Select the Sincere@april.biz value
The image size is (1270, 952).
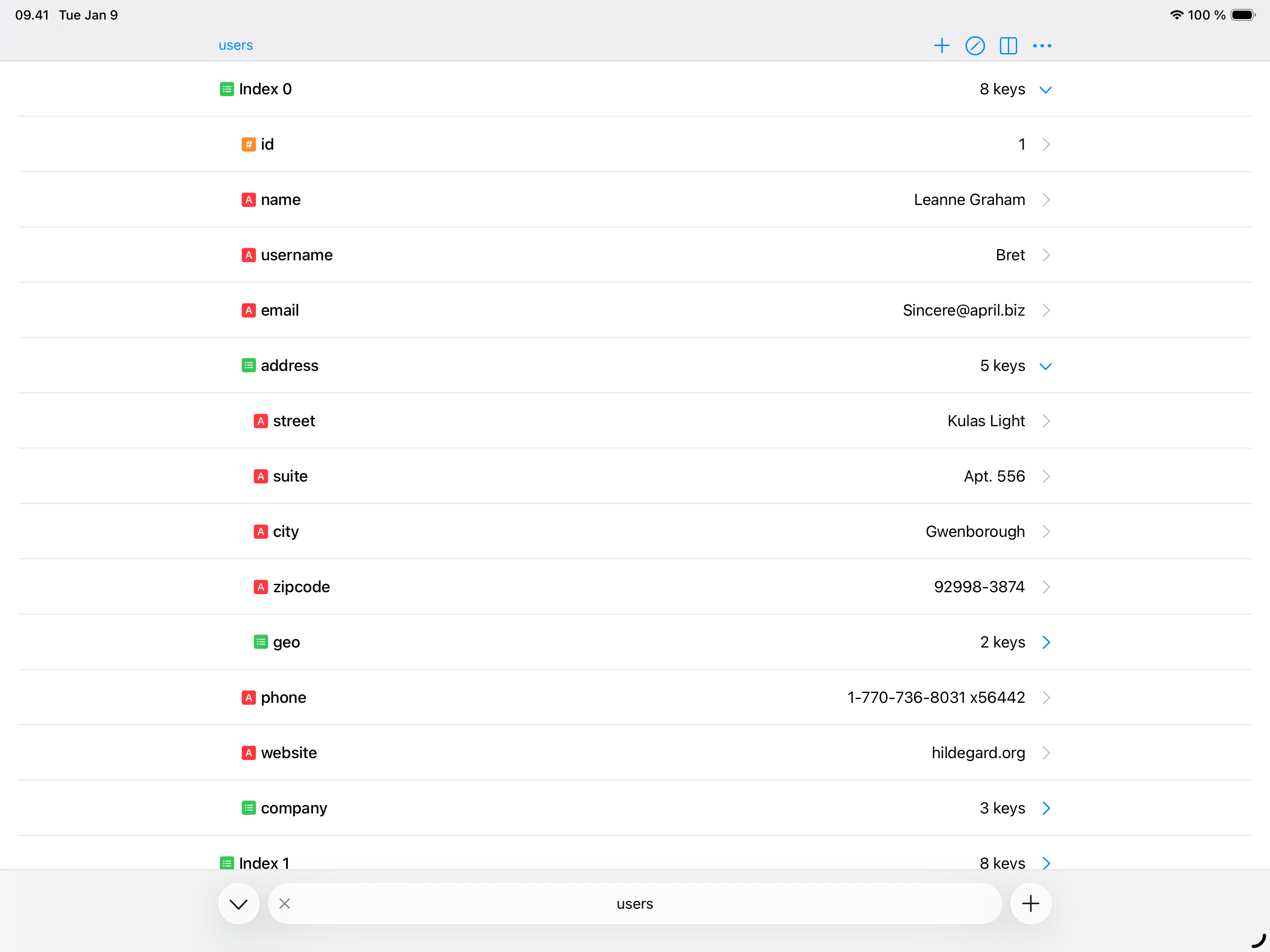pyautogui.click(x=963, y=311)
